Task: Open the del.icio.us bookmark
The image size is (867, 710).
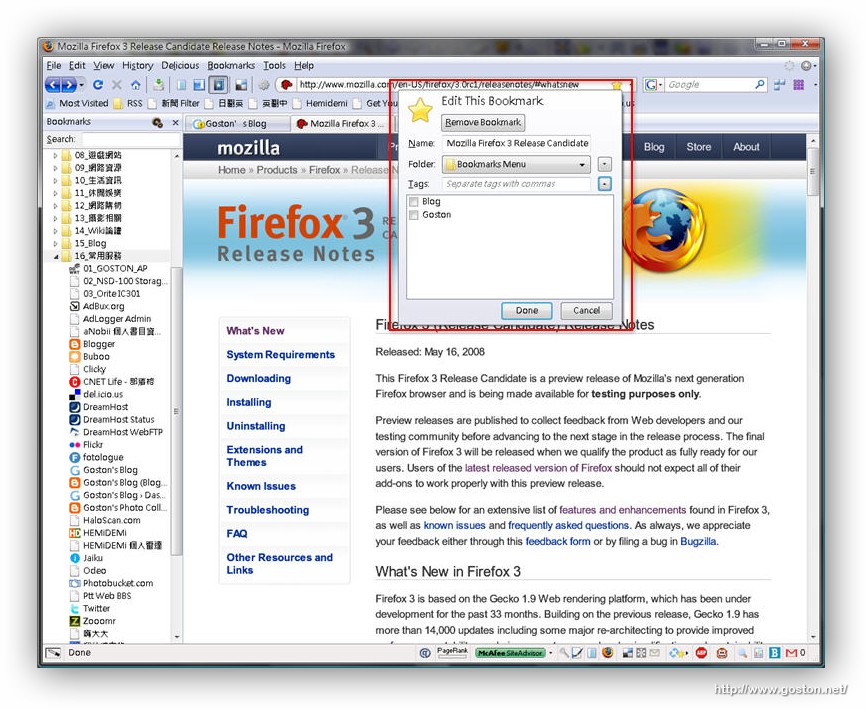Action: tap(96, 394)
